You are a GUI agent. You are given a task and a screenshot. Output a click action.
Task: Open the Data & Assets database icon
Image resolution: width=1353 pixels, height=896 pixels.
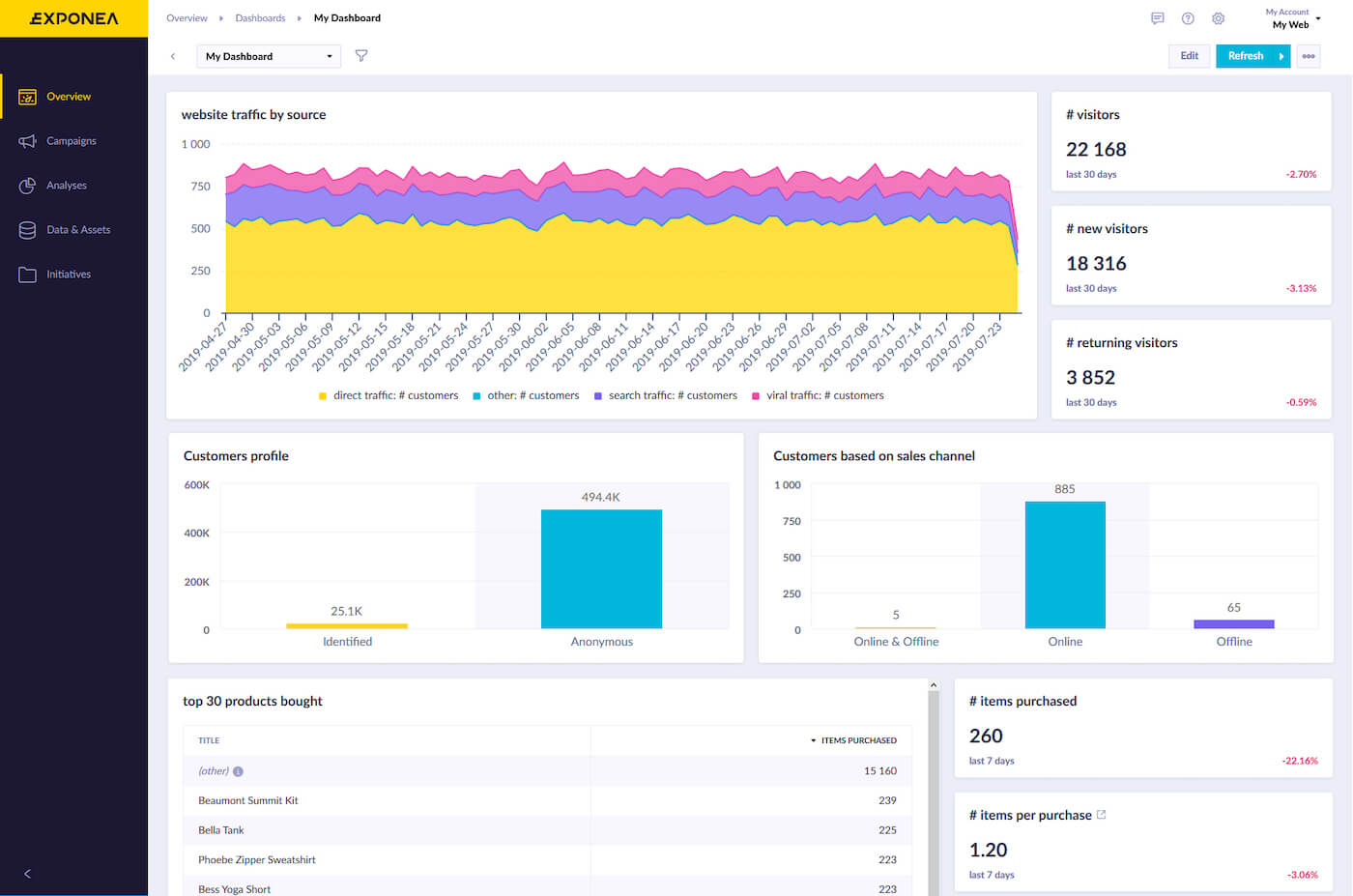click(x=27, y=230)
